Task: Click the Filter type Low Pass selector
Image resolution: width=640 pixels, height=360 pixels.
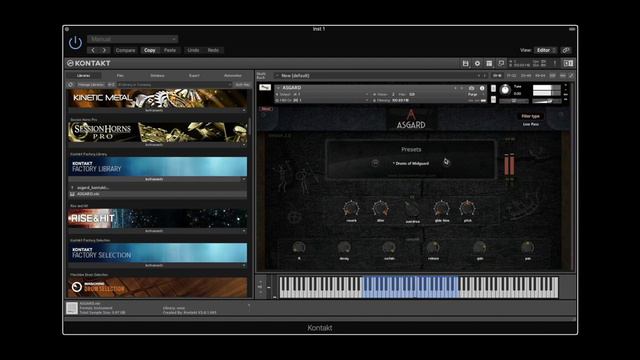Action: (x=531, y=124)
